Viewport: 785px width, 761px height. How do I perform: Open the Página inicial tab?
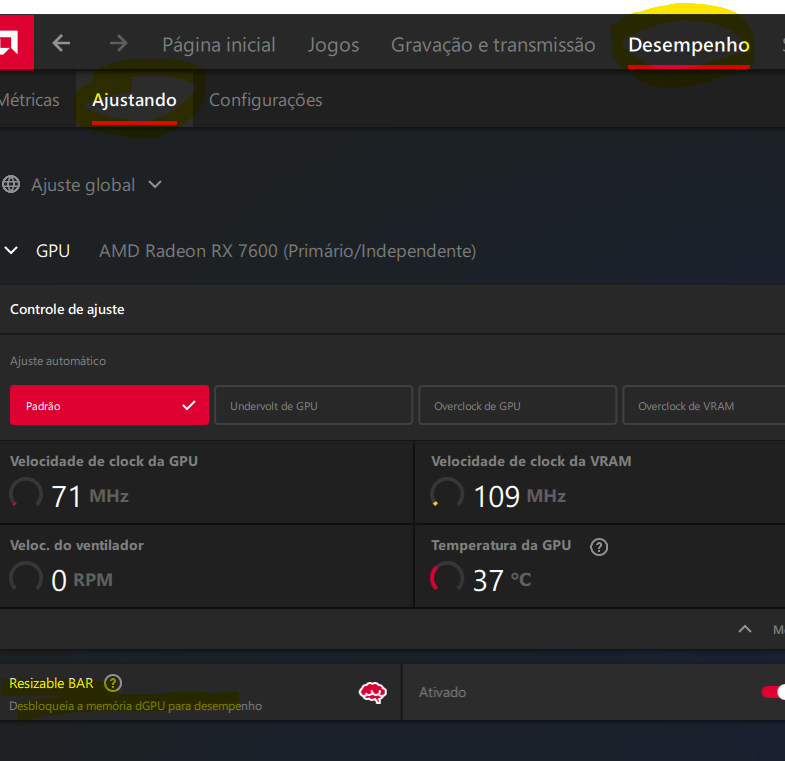(x=219, y=45)
